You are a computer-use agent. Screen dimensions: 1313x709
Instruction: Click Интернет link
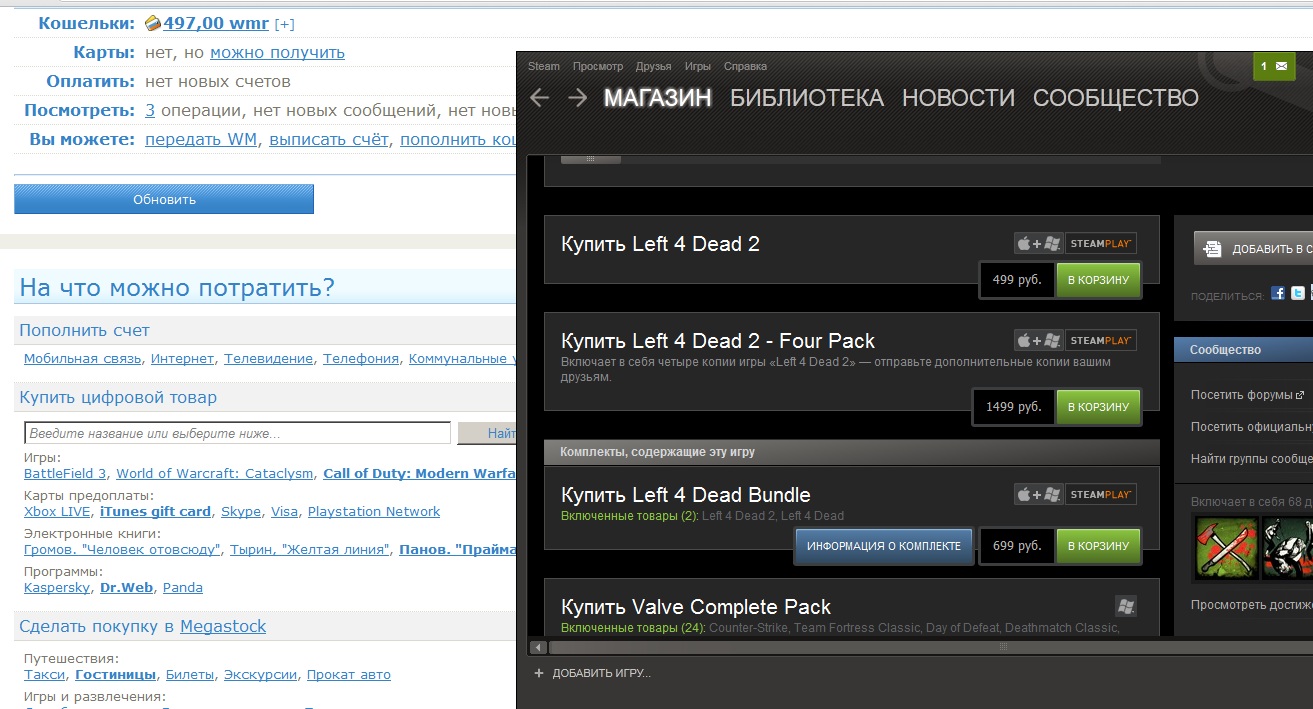pos(183,358)
